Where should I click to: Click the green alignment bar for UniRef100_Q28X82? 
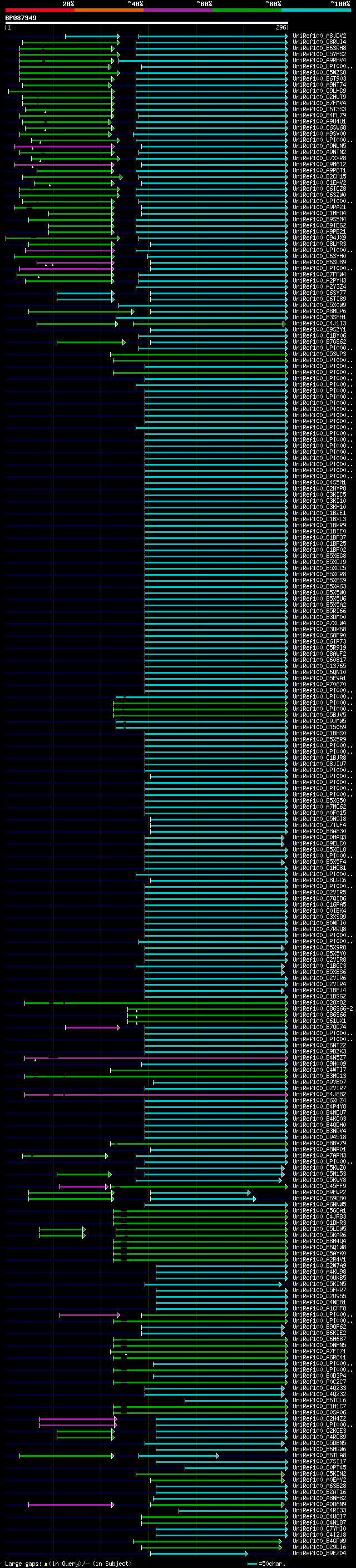(x=156, y=1002)
